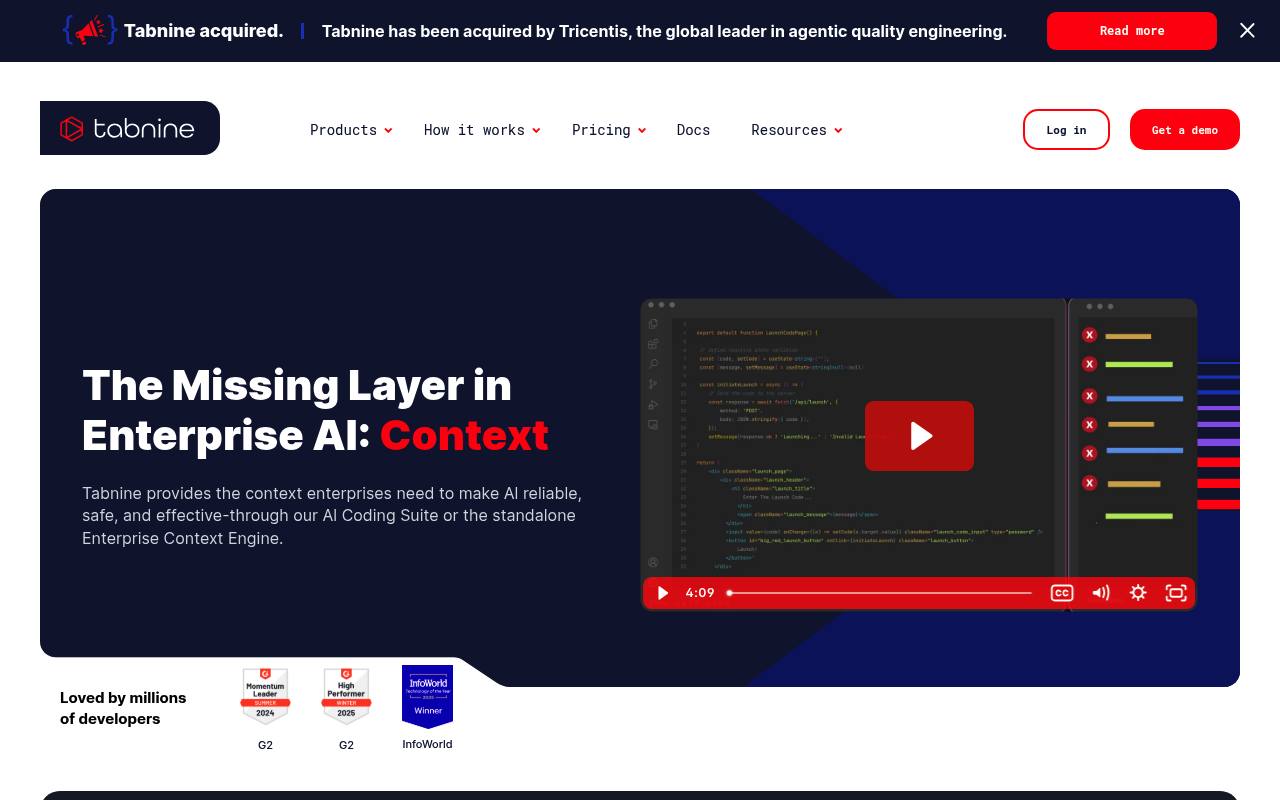Click the "Loved by millions of developers" text
This screenshot has width=1280, height=800.
[x=123, y=708]
